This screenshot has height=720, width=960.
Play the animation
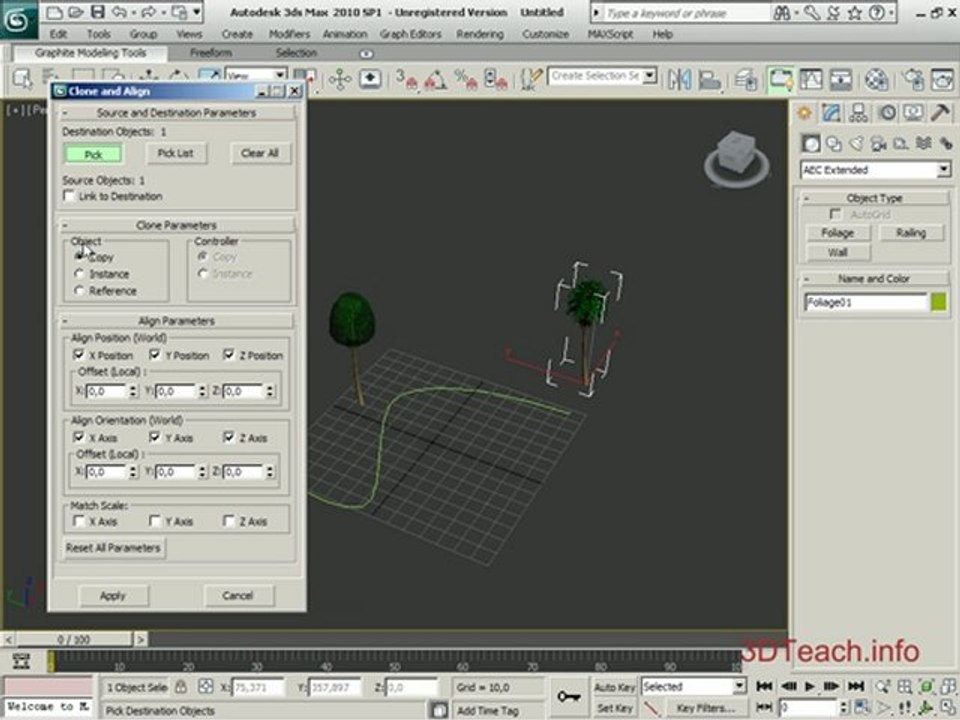click(x=809, y=686)
